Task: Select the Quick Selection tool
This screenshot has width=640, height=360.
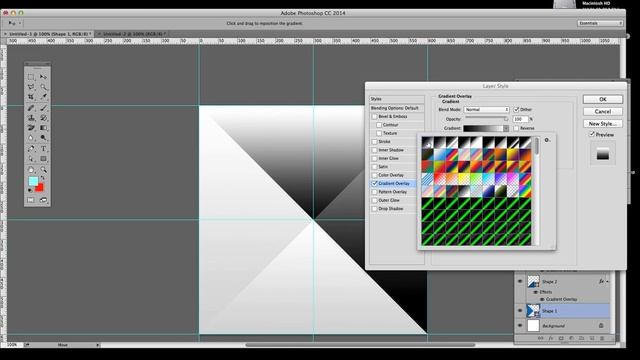Action: [x=43, y=87]
